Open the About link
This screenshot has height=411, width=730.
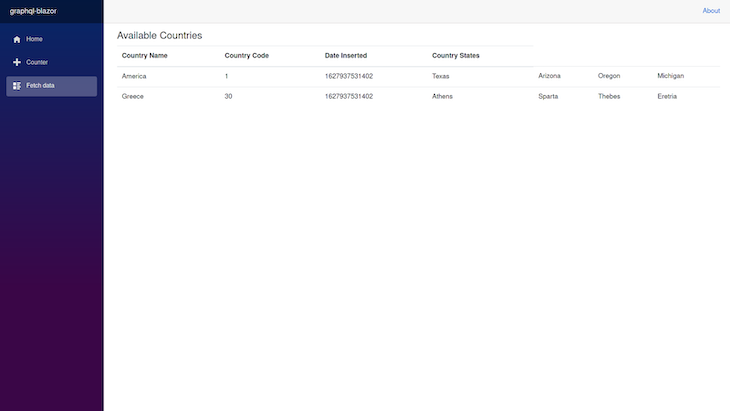711,11
